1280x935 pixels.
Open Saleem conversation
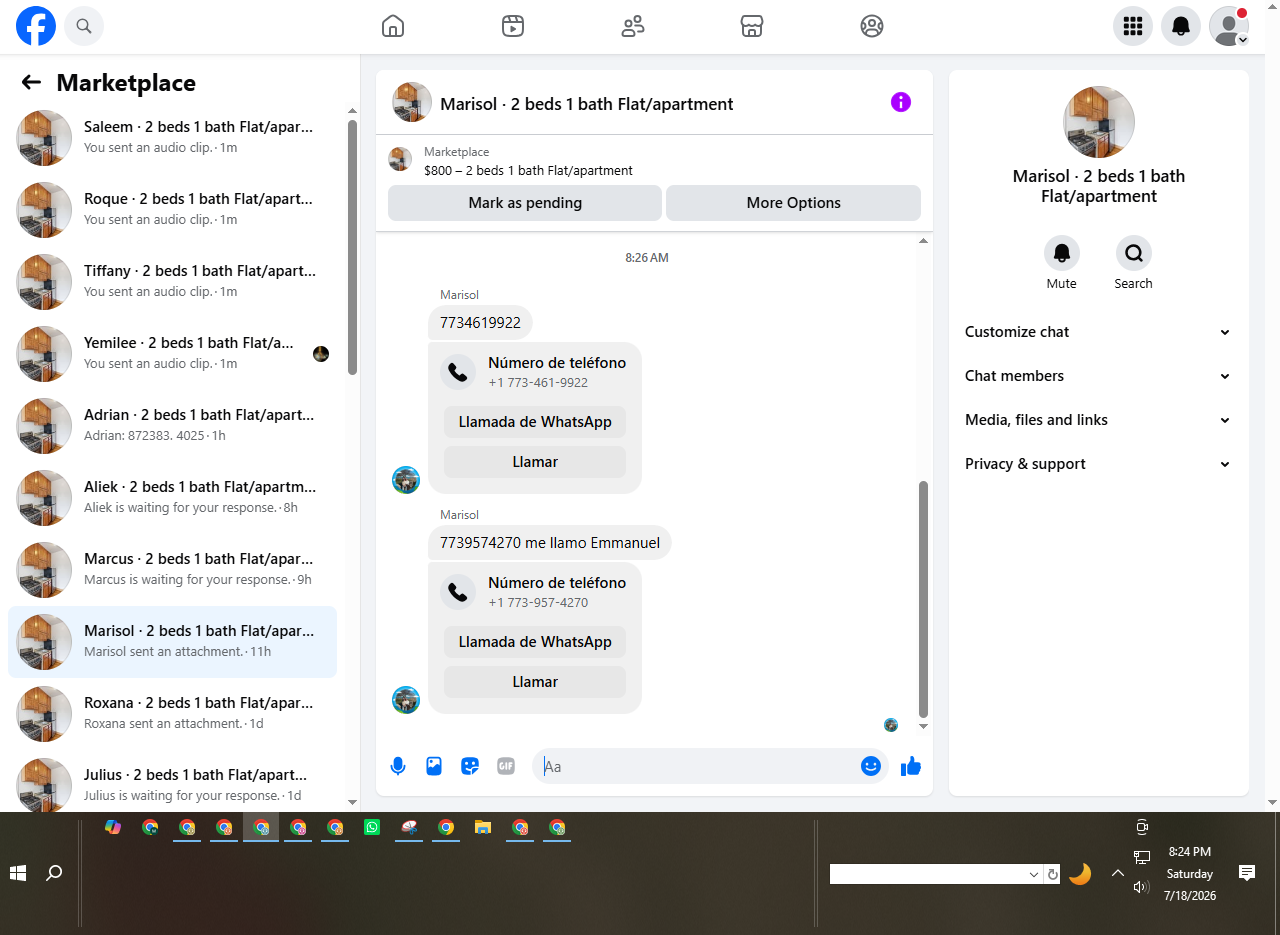(172, 138)
